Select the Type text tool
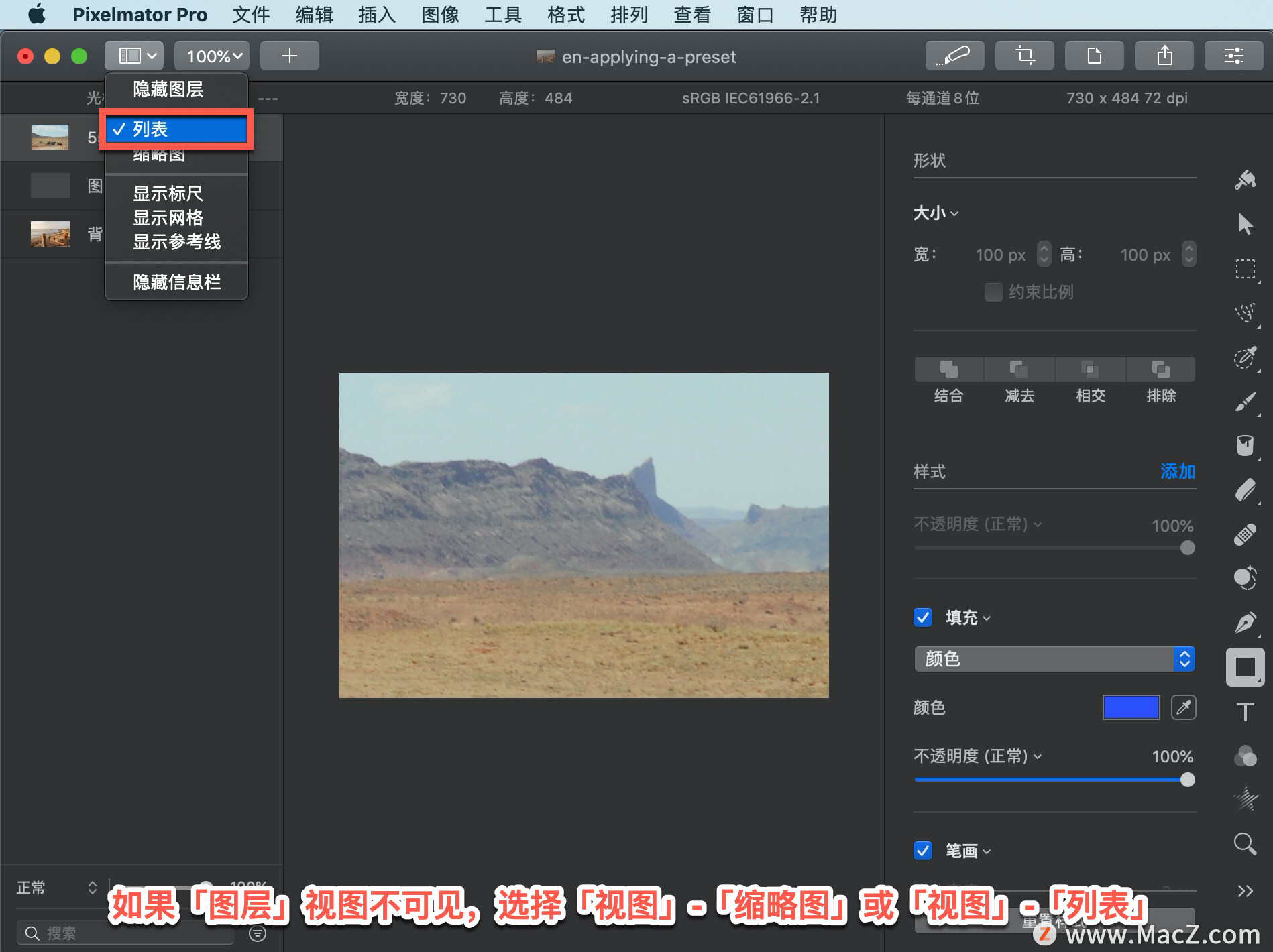1273x952 pixels. pos(1245,711)
